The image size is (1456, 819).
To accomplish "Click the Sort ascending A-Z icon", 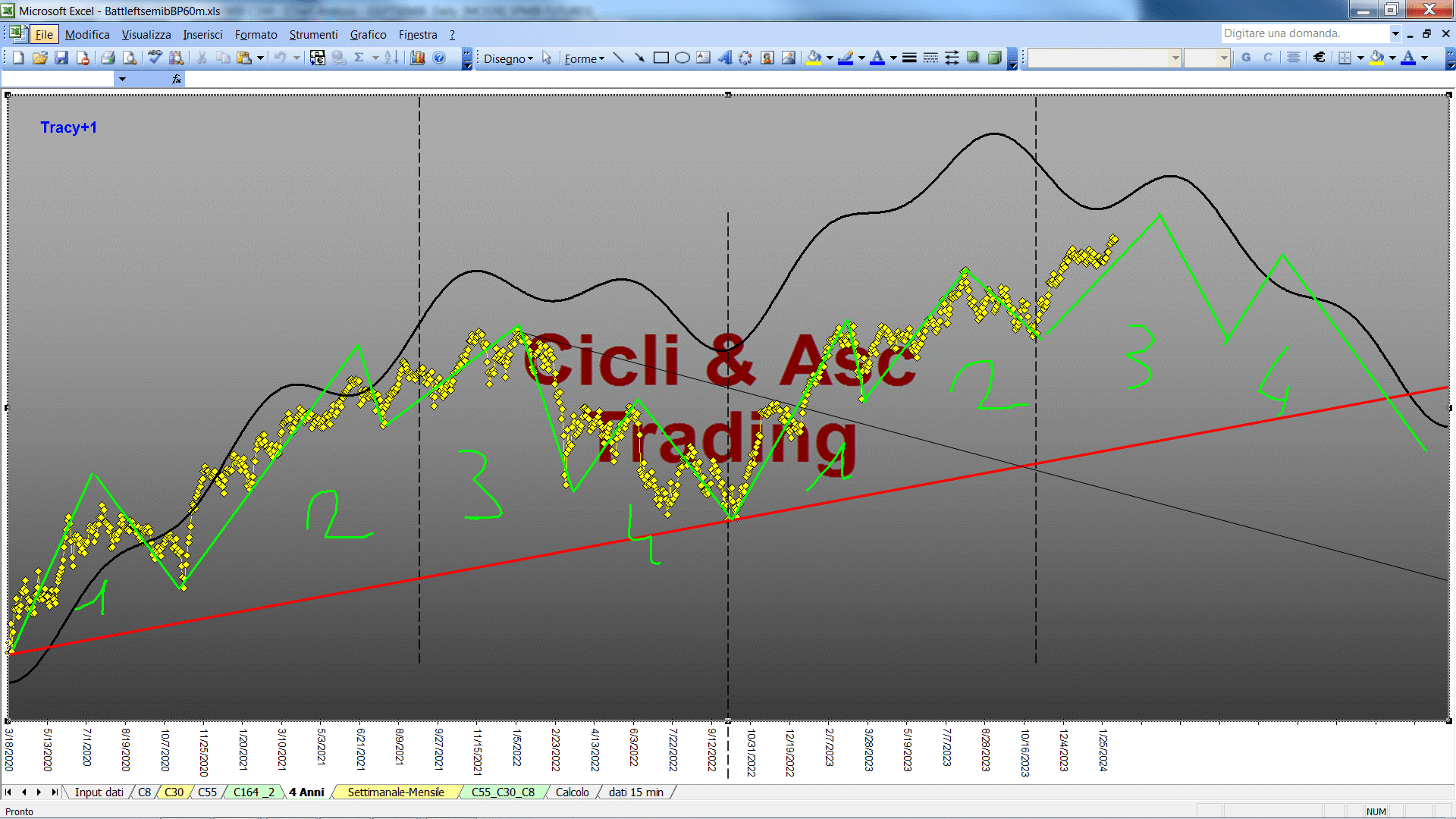I will (391, 58).
